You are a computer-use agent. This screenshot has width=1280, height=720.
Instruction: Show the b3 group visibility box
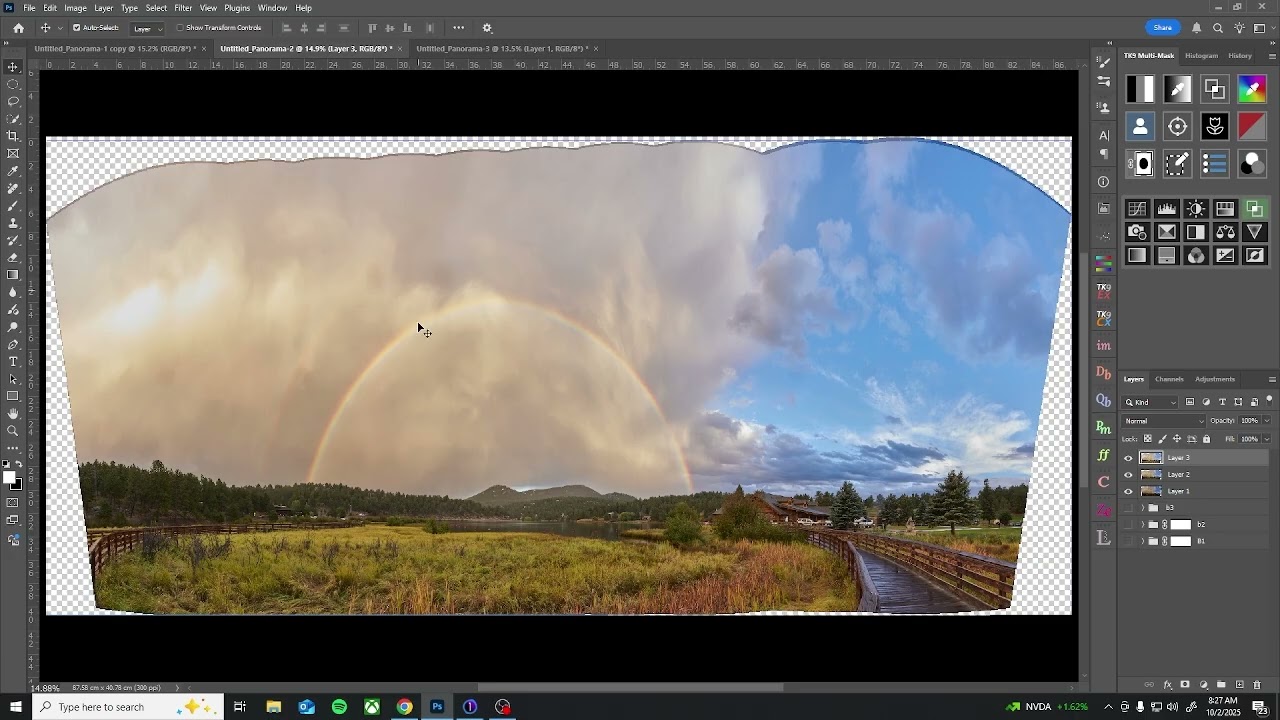click(1129, 508)
